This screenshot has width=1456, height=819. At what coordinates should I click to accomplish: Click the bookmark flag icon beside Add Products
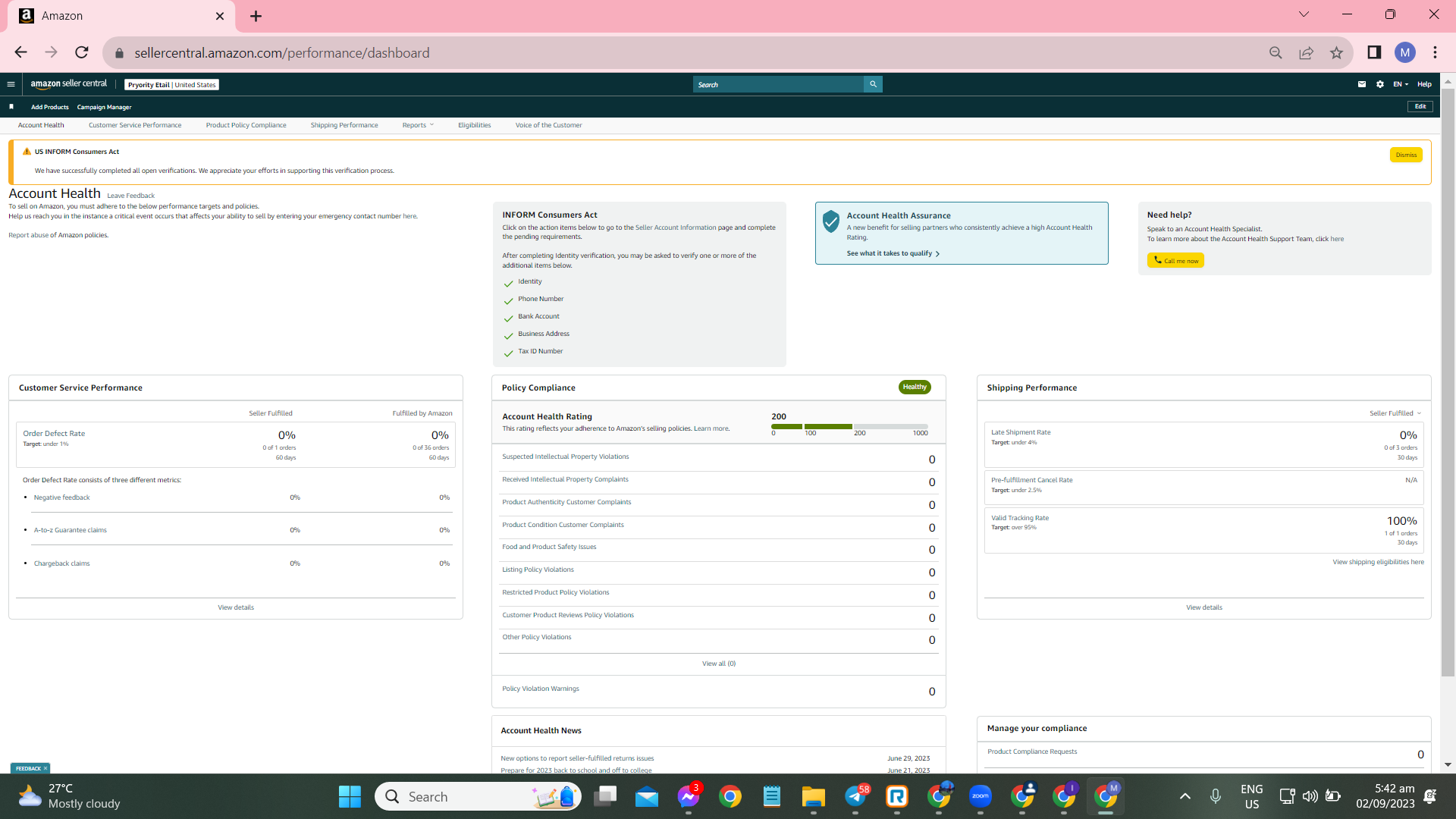tap(11, 107)
